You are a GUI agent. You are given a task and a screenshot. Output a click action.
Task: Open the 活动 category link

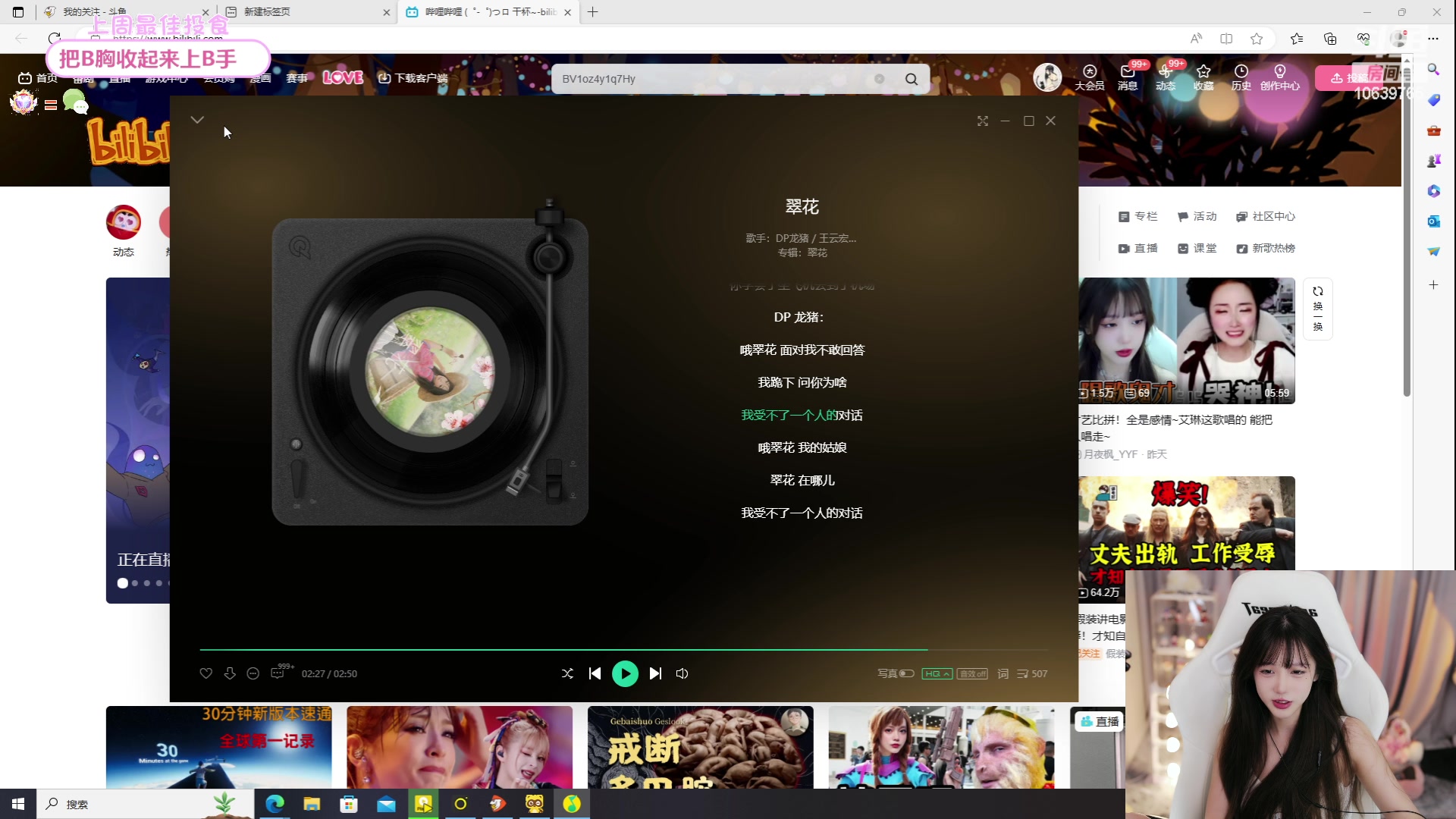click(1197, 216)
